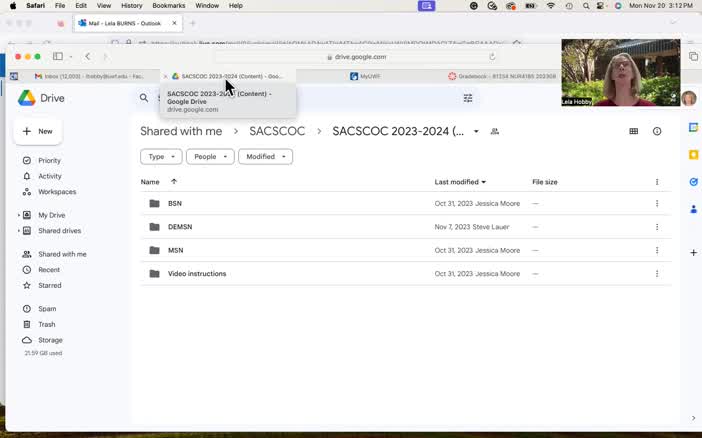
Task: Expand My Drive tree arrow
Action: [18, 215]
